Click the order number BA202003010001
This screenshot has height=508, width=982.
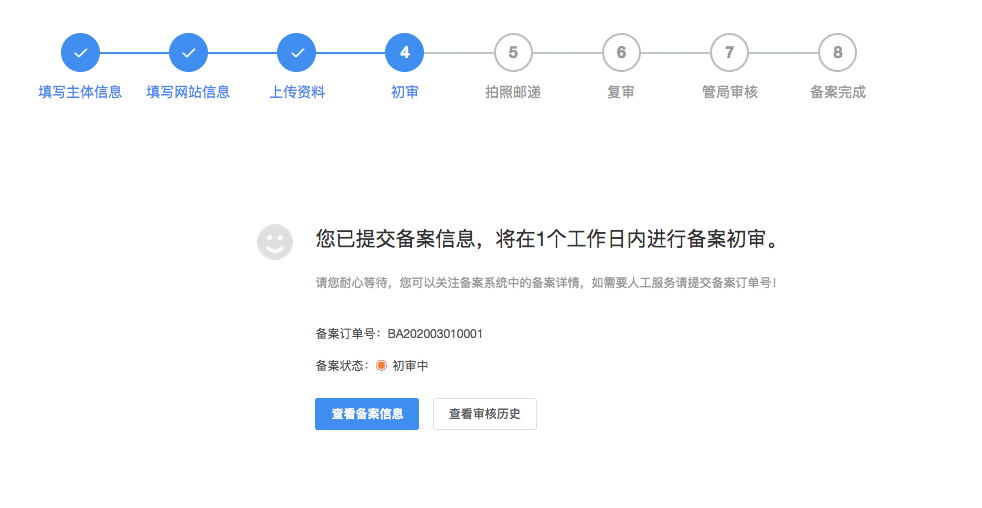435,334
